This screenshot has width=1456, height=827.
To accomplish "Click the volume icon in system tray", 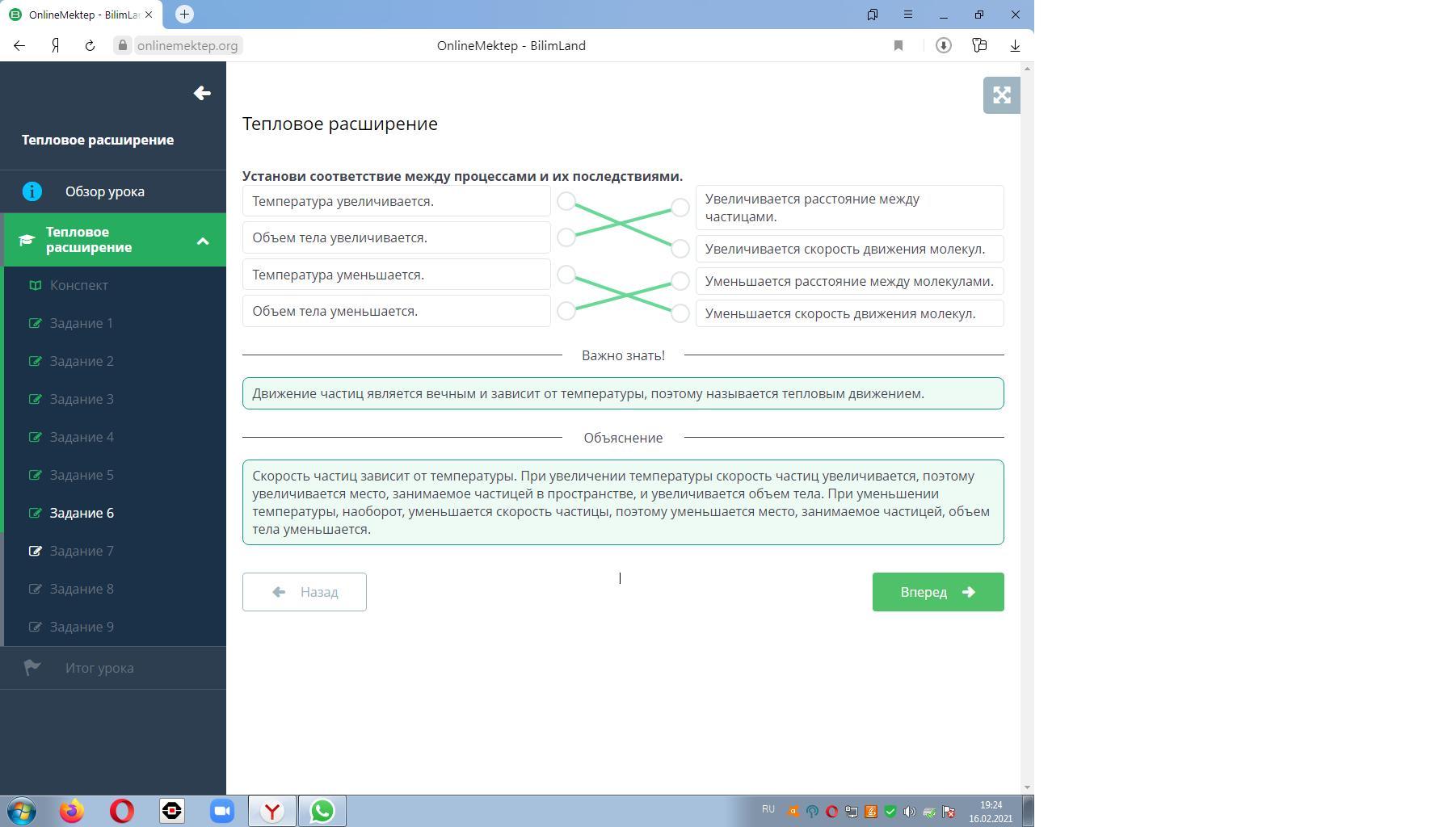I will [909, 812].
